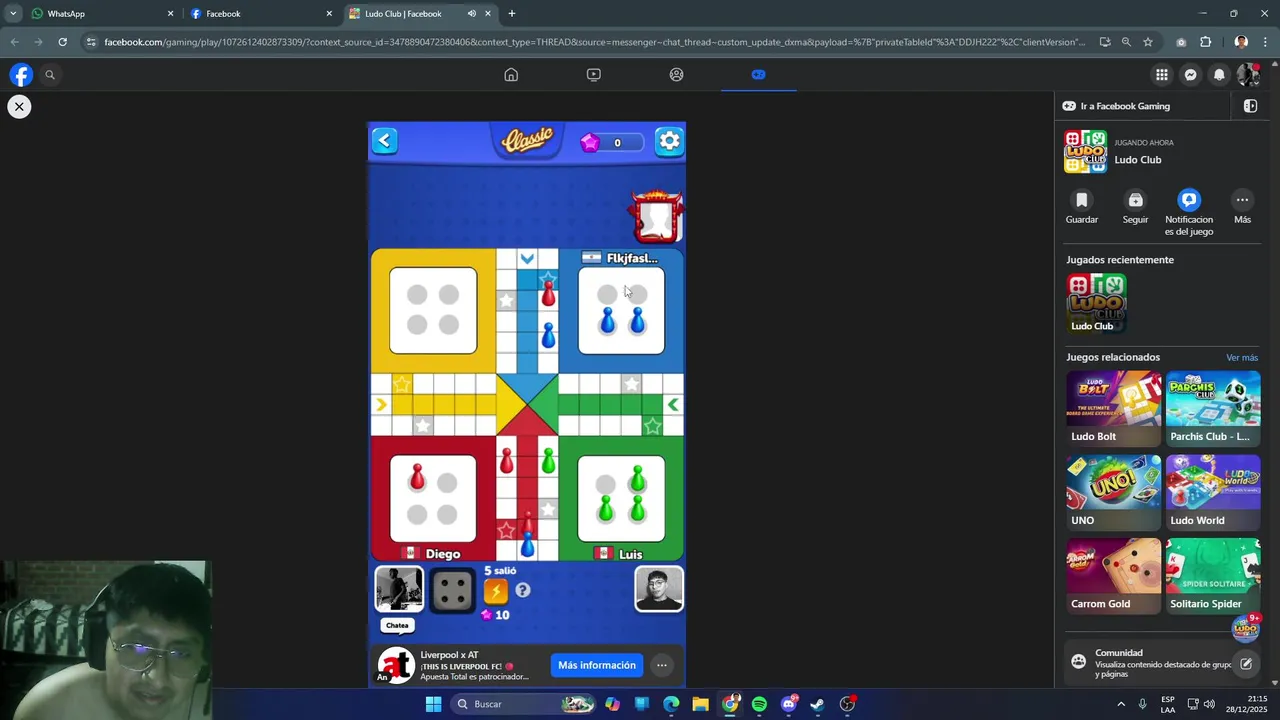Open the Solitario Spider game card
Screen dimensions: 1280x720
1213,575
